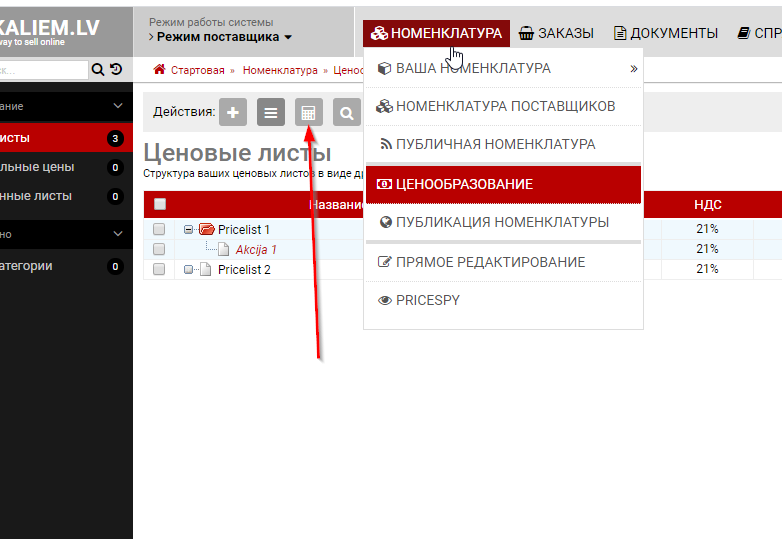Click the search history clock icon
Screen dimensions: 782x539
pos(116,70)
